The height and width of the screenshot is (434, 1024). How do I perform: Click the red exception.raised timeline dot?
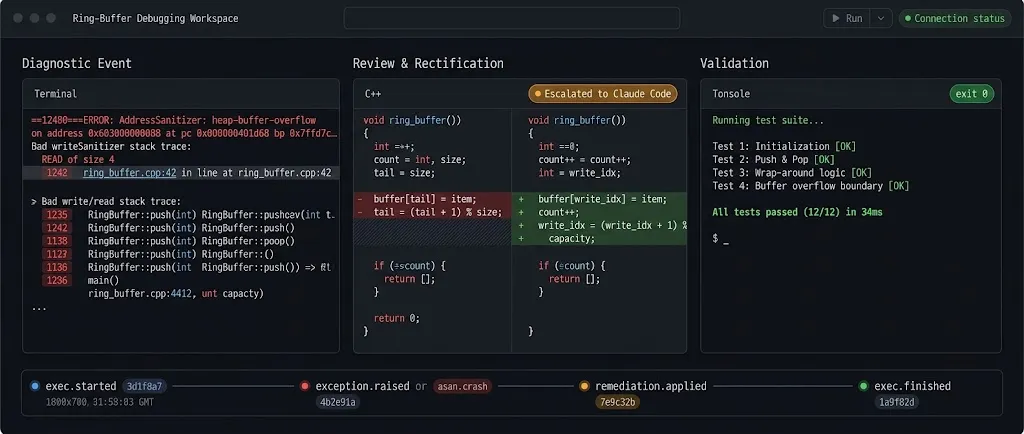point(304,386)
